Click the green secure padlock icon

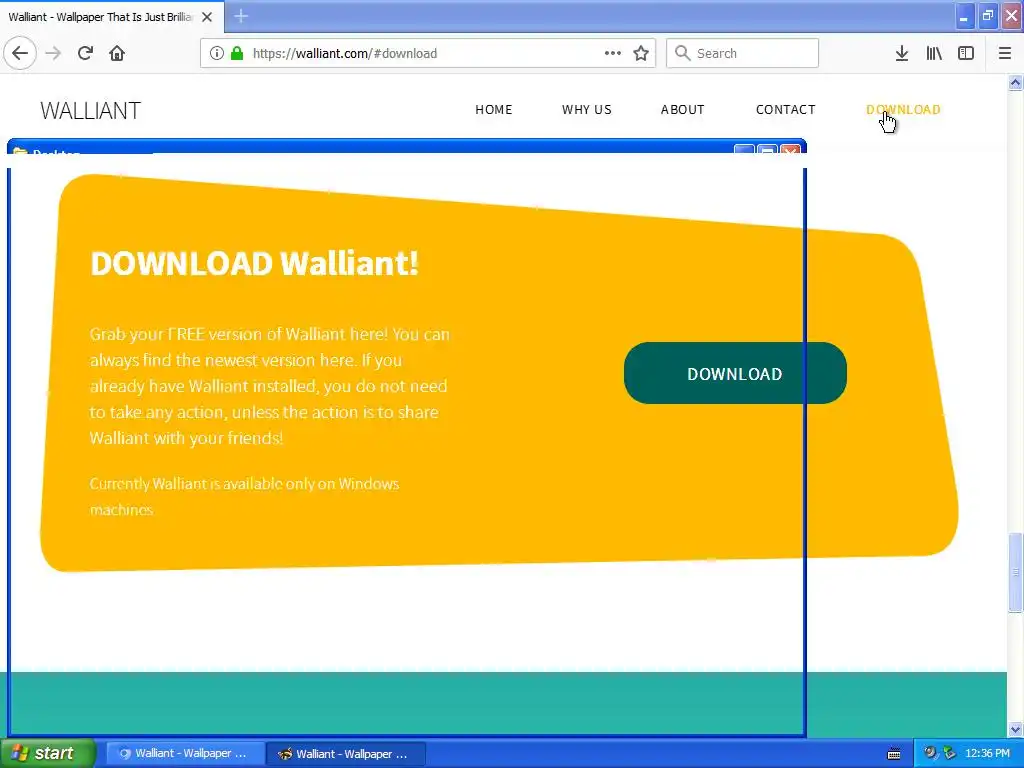(237, 54)
